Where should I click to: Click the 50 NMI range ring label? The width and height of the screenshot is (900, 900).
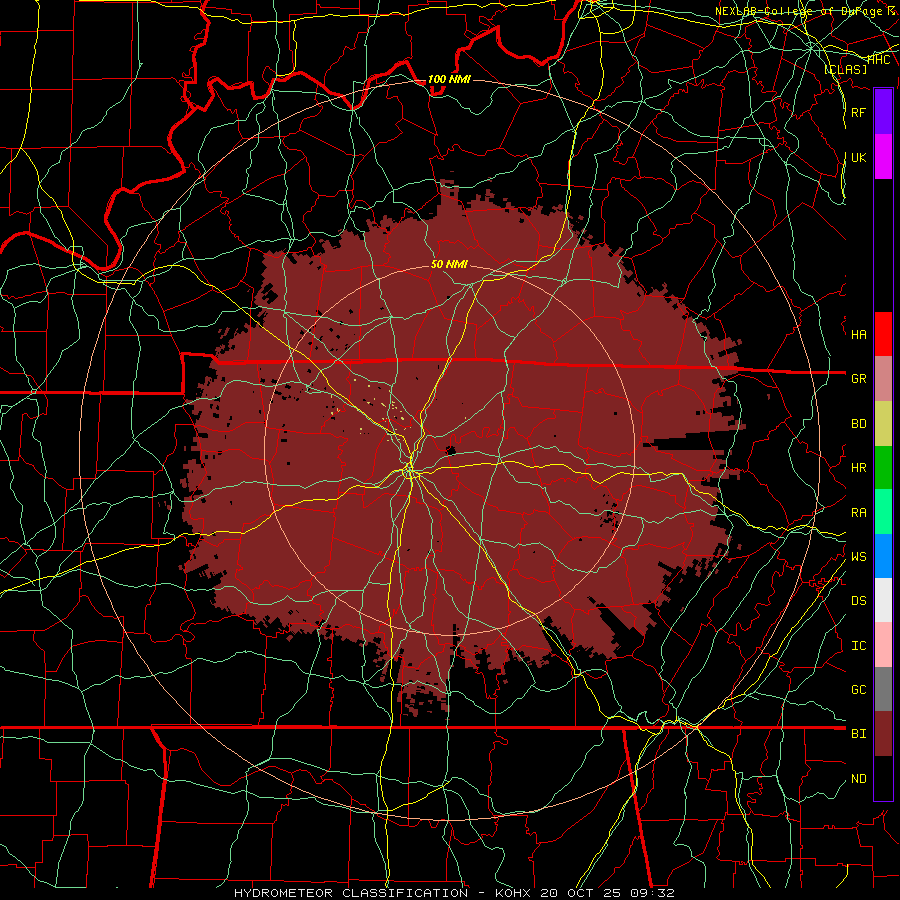click(x=449, y=265)
